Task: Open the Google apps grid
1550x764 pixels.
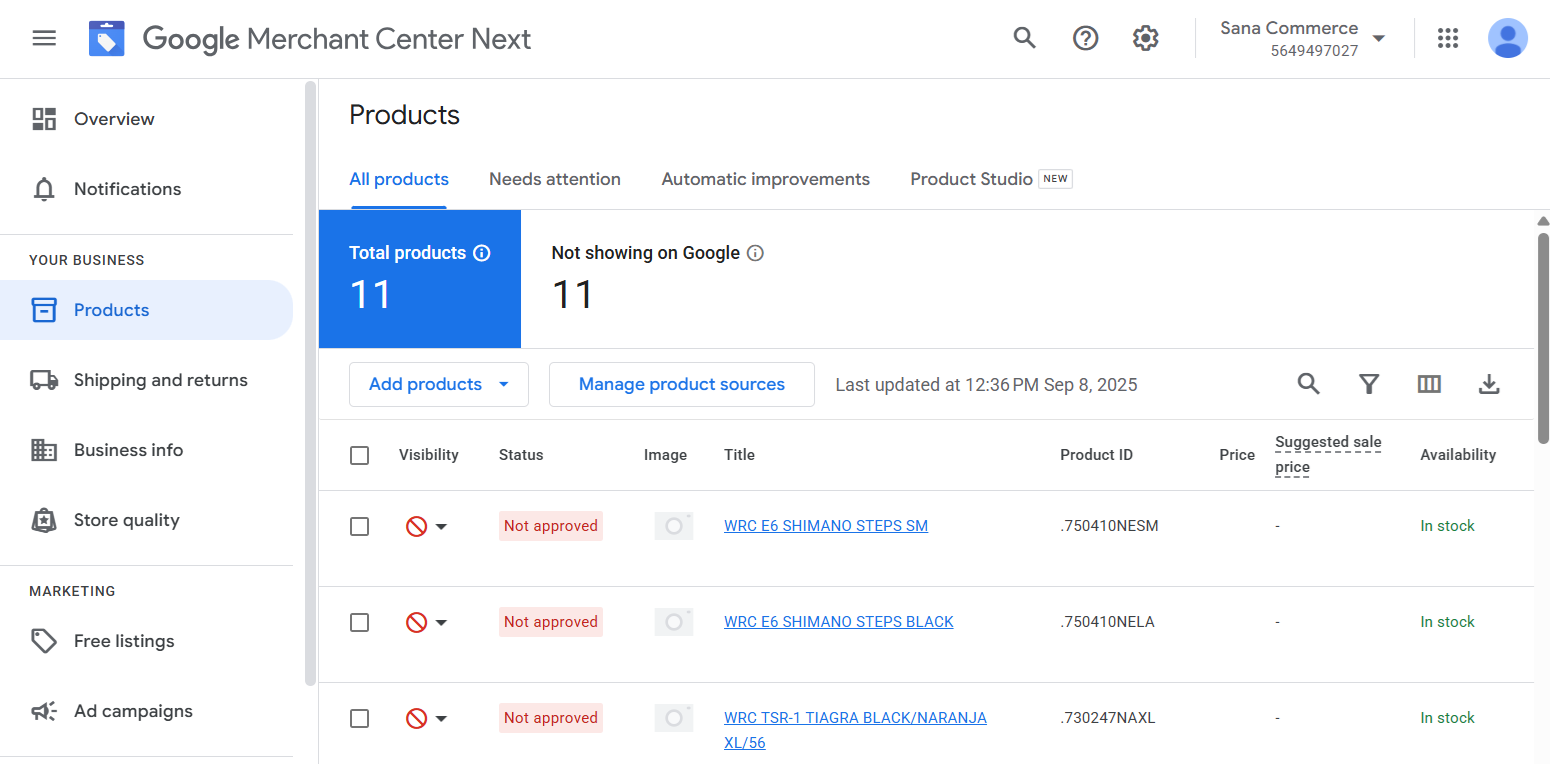Action: (1448, 38)
